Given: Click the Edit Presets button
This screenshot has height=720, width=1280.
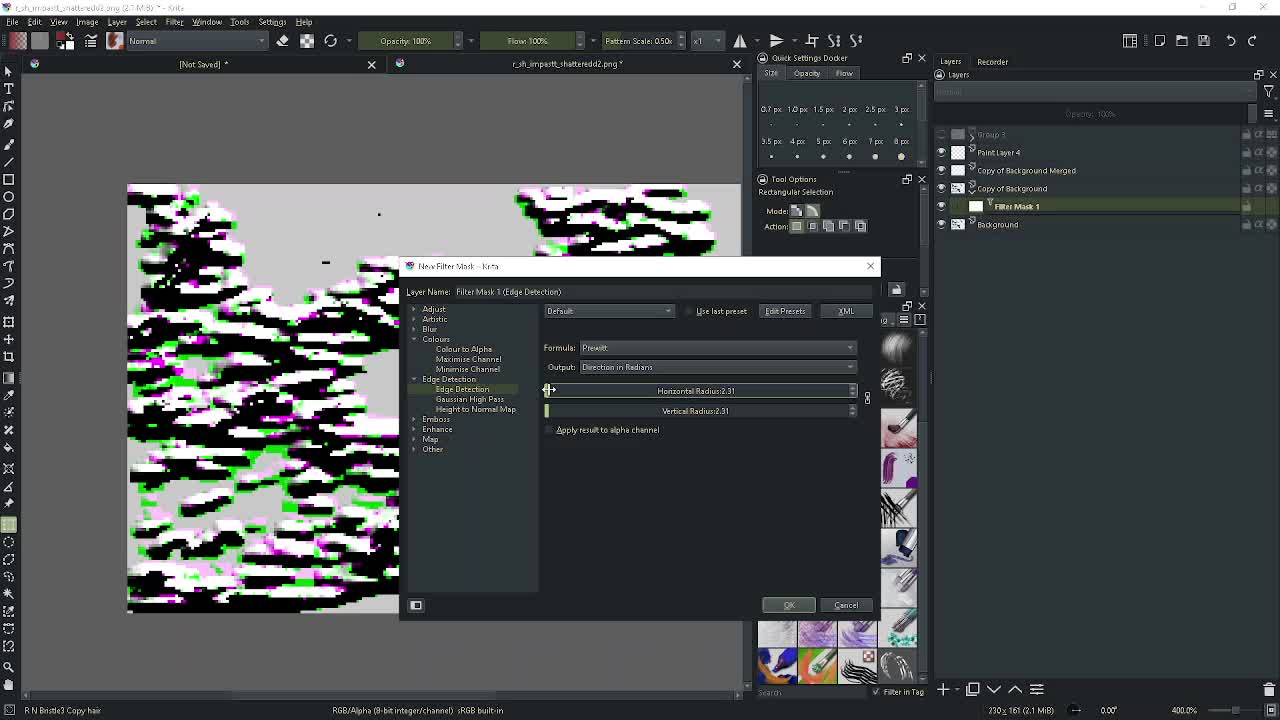Looking at the screenshot, I should point(785,311).
